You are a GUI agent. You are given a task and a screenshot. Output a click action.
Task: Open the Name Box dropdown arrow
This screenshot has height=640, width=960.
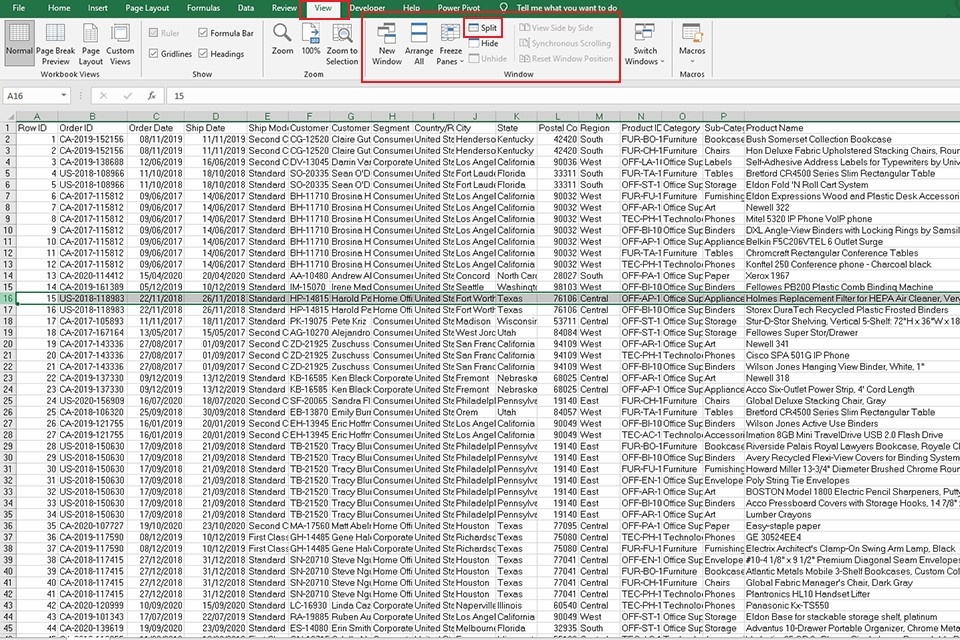point(63,96)
